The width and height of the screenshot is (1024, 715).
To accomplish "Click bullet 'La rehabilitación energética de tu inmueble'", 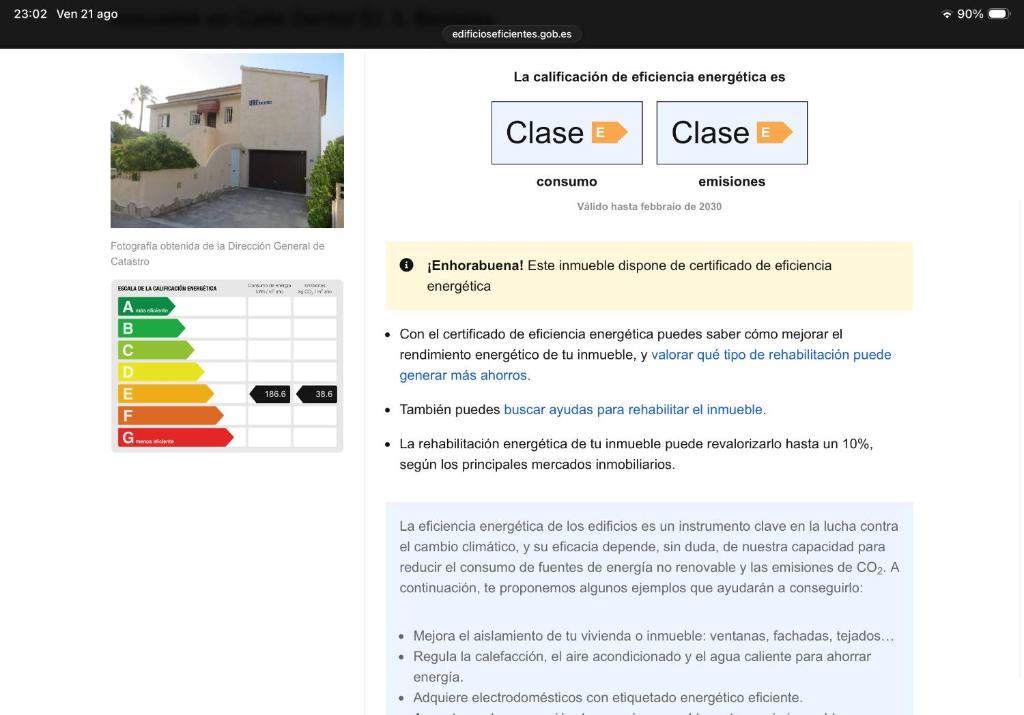I will [636, 454].
